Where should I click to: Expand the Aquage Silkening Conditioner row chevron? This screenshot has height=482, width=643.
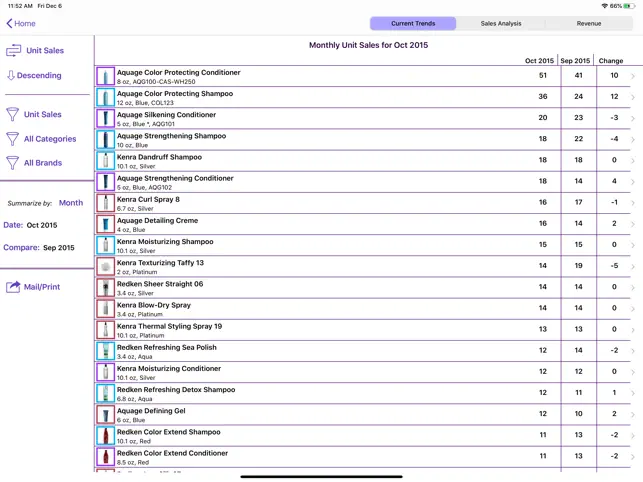coord(633,119)
